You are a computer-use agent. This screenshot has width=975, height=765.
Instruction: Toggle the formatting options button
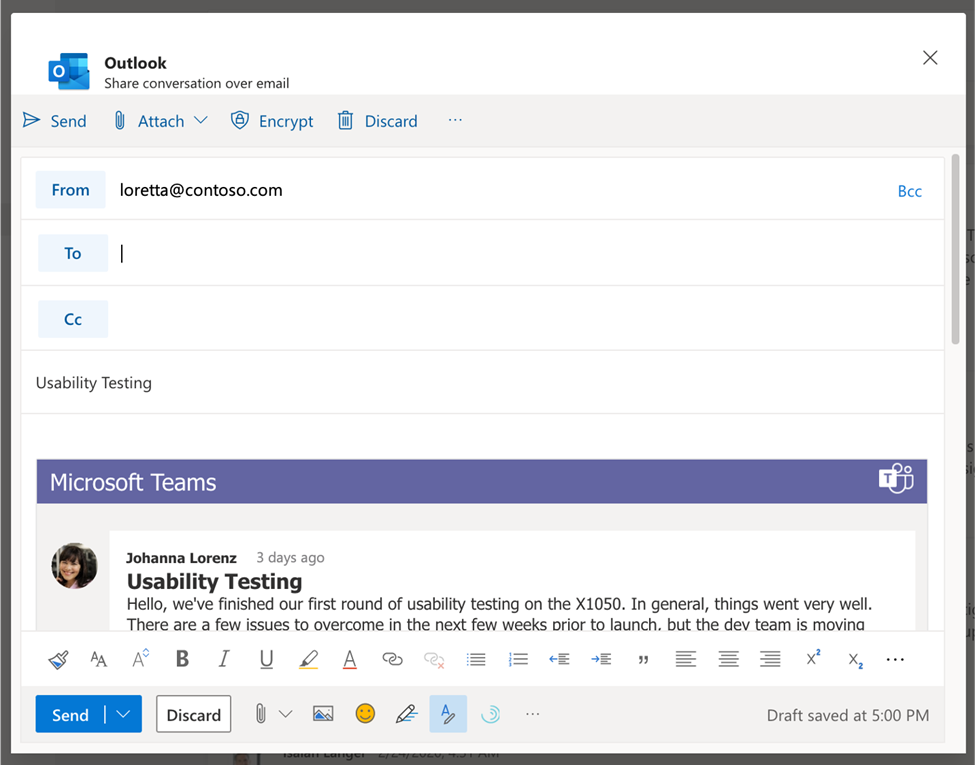448,714
